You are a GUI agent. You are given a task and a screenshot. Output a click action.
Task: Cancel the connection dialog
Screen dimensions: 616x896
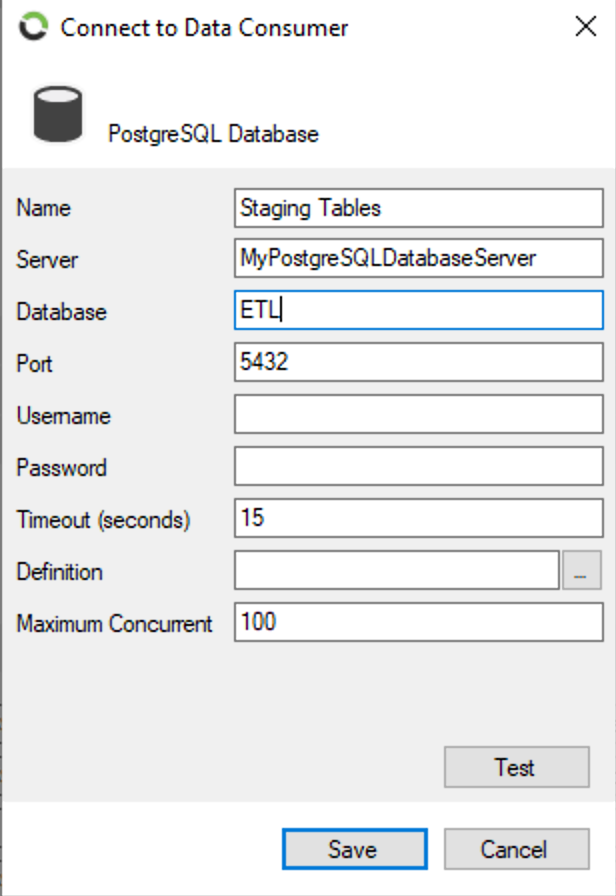click(x=517, y=849)
